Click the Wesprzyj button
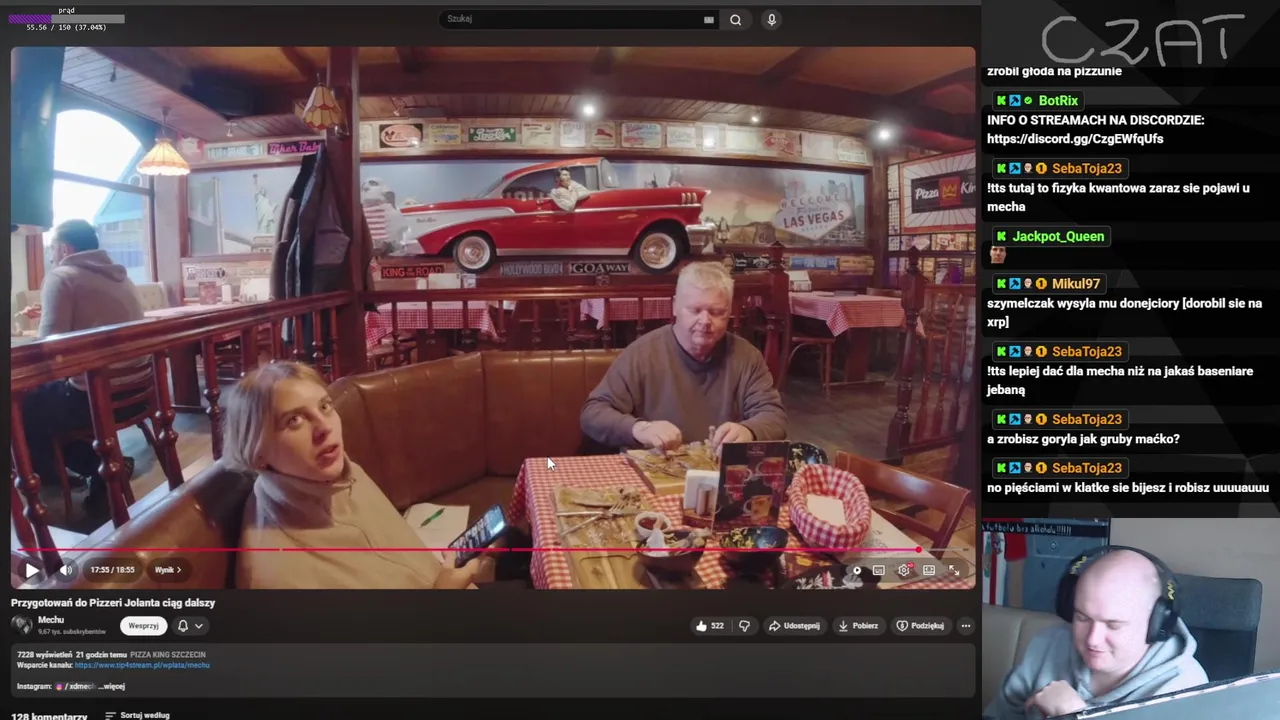This screenshot has width=1280, height=720. click(x=143, y=626)
